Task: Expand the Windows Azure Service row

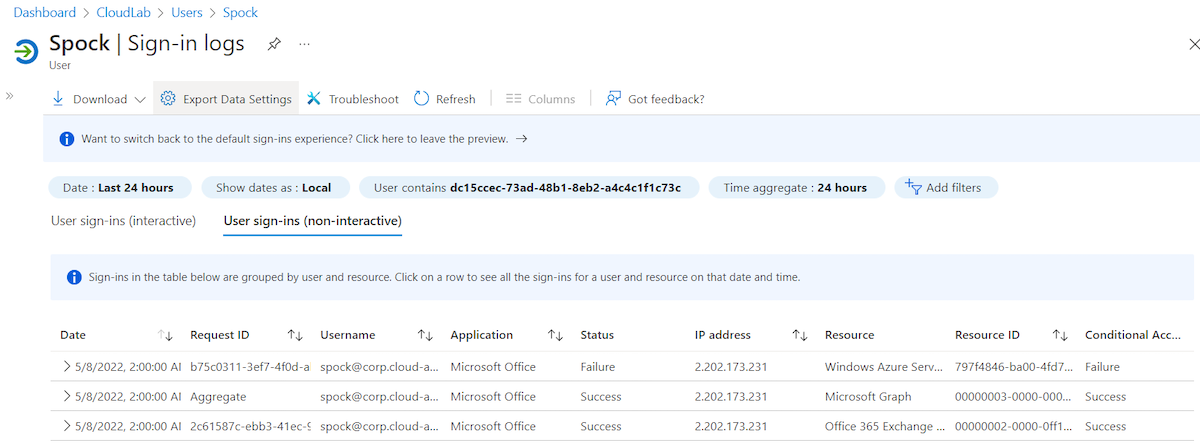Action: (67, 367)
